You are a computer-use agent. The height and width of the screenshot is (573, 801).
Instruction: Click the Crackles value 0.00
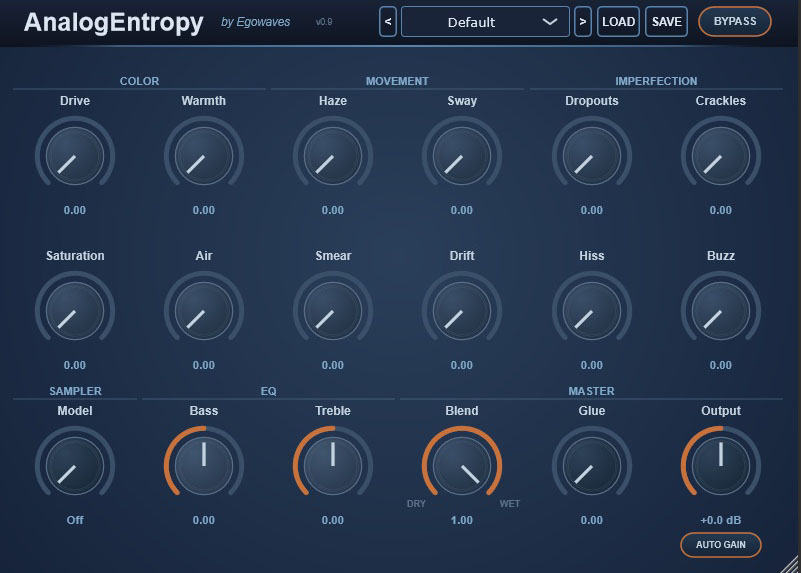[x=721, y=210]
